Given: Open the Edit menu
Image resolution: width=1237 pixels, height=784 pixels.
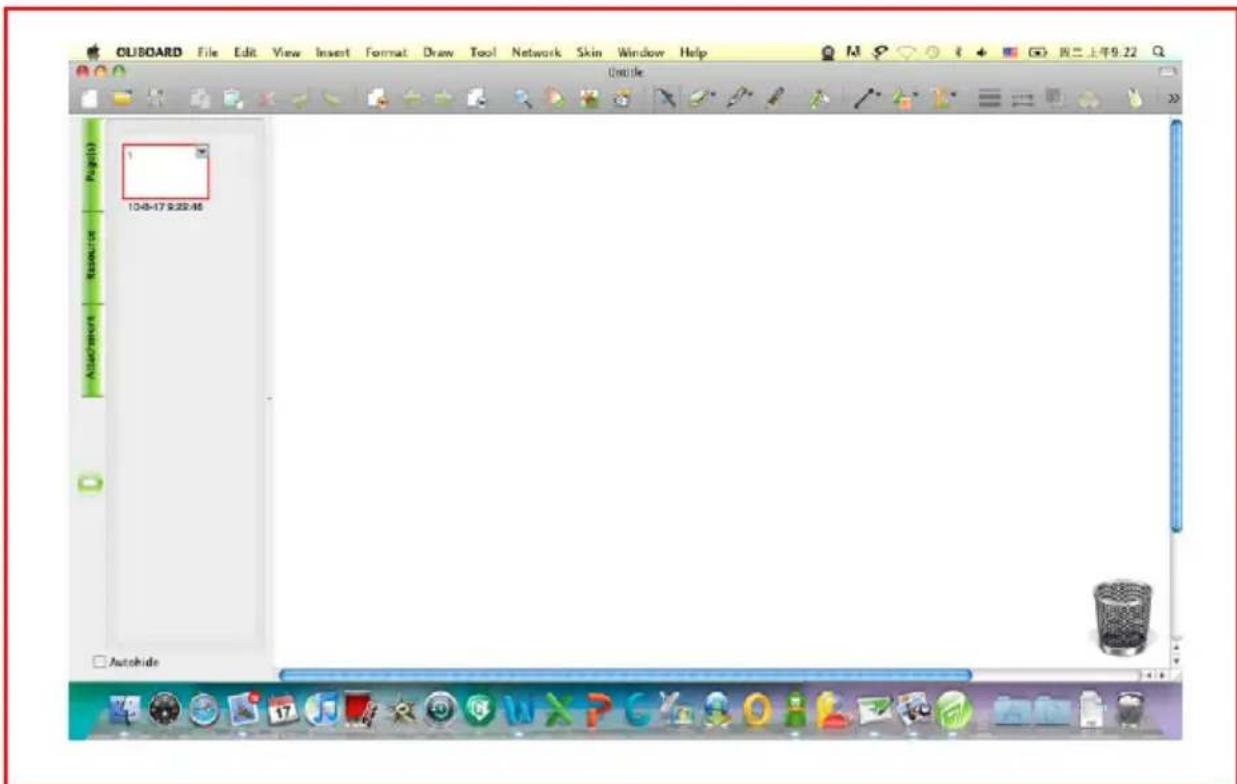Looking at the screenshot, I should [x=245, y=52].
